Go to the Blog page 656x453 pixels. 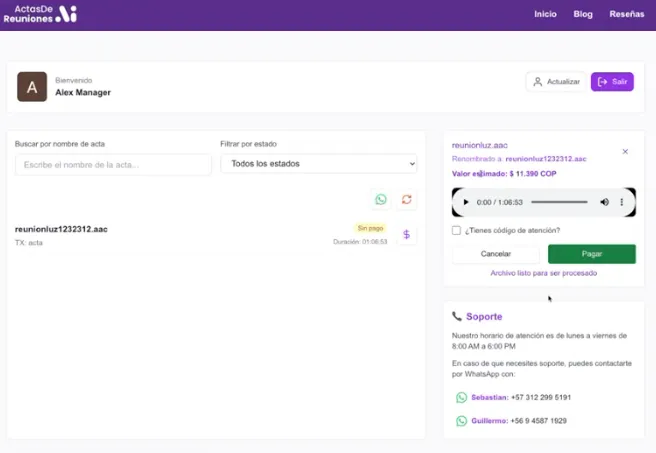583,15
